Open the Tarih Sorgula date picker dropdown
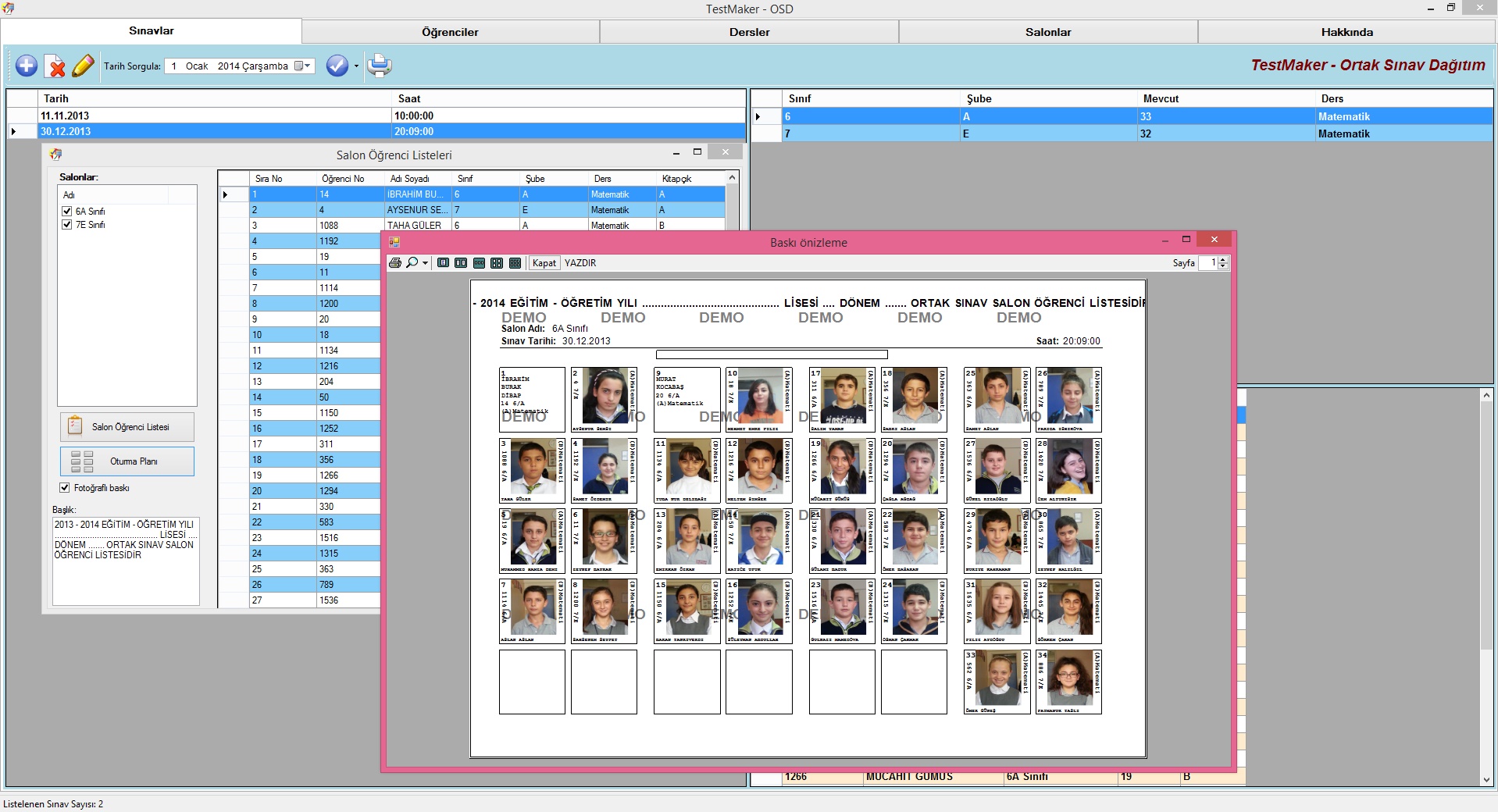Screen dimensions: 1498x812 pyautogui.click(x=303, y=66)
